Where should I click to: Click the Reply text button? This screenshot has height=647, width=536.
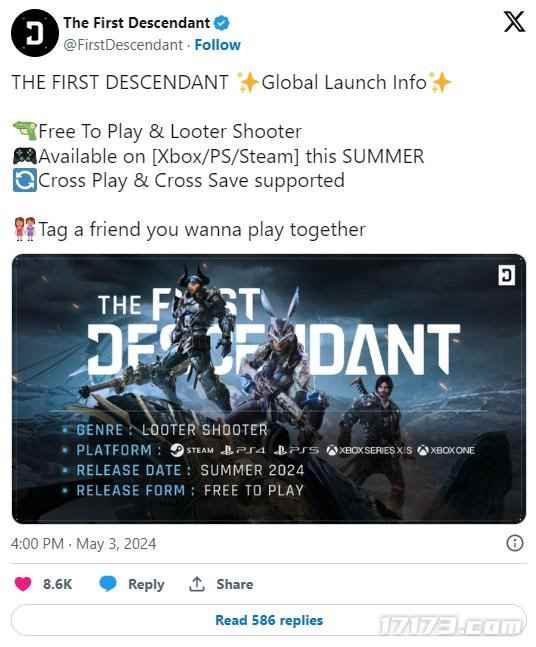tap(146, 584)
